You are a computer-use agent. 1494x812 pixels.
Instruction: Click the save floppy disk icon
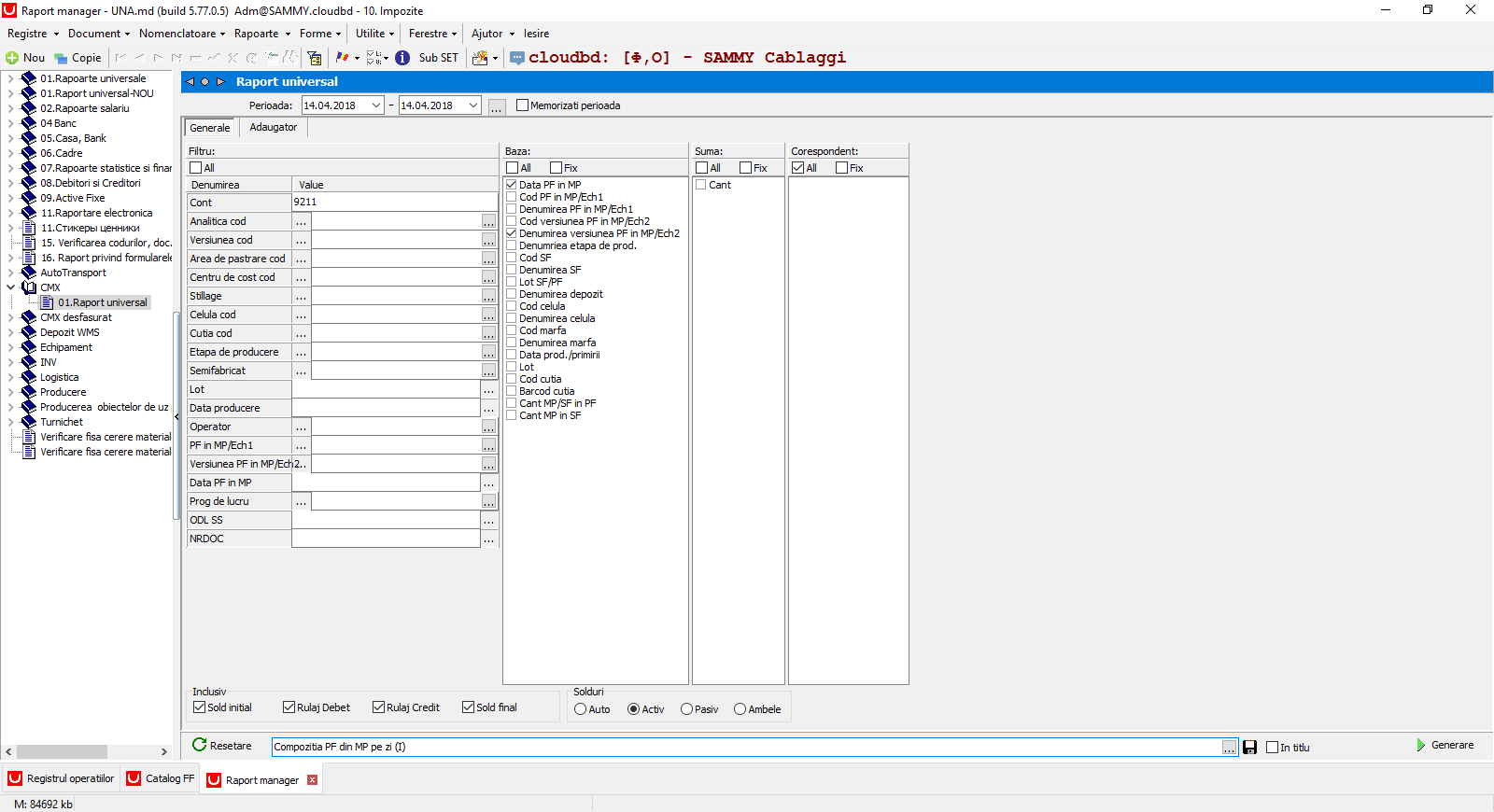(1250, 747)
